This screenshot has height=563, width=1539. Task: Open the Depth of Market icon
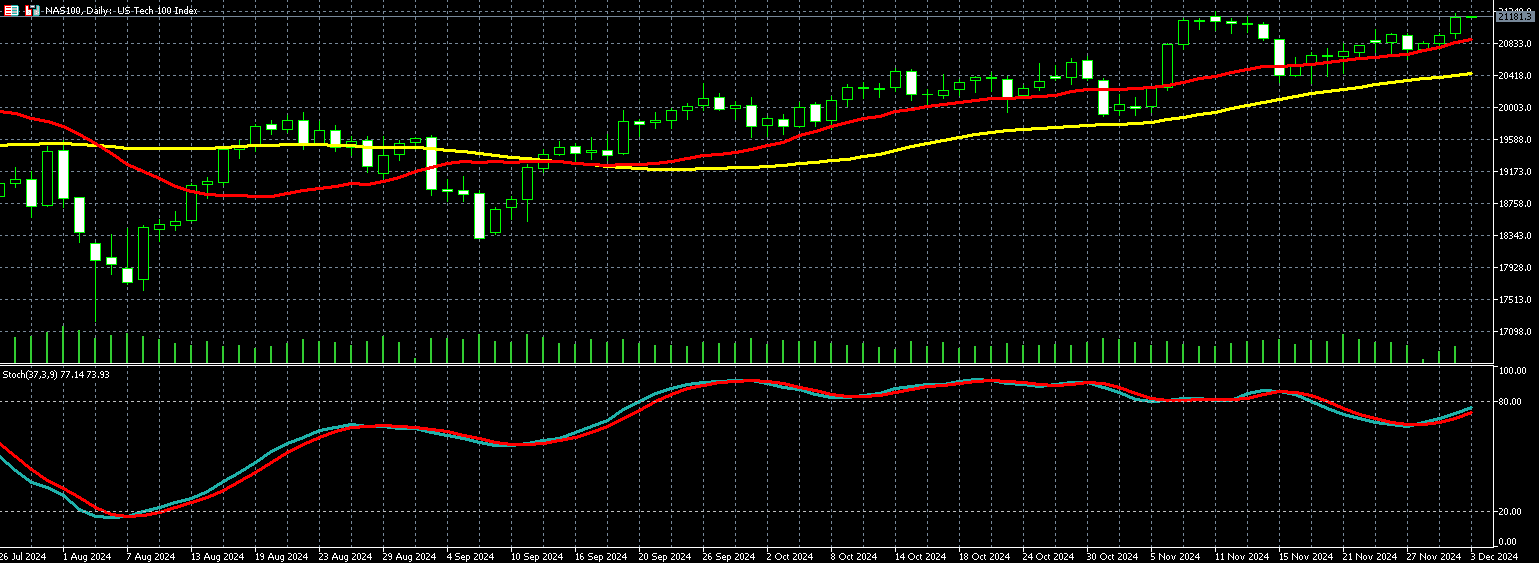32,10
